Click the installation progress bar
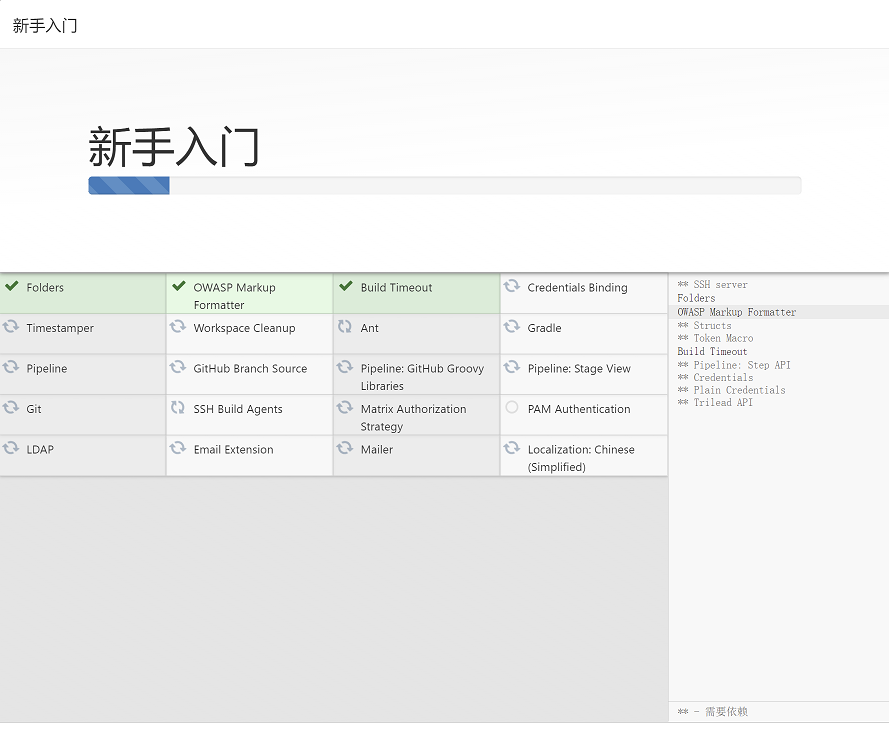Viewport: 889px width, 732px height. tap(444, 186)
